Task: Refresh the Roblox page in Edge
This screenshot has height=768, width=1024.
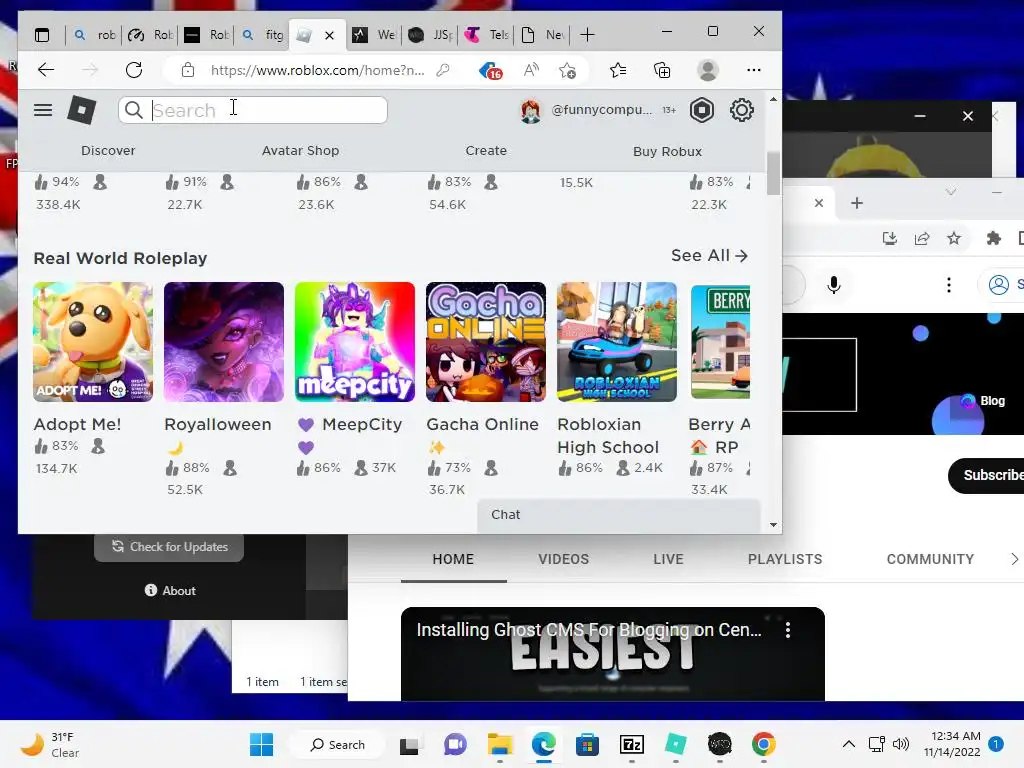Action: tap(134, 70)
